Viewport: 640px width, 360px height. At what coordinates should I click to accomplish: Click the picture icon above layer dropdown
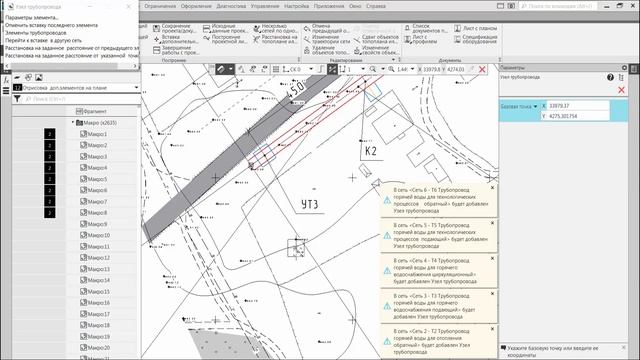pyautogui.click(x=39, y=78)
